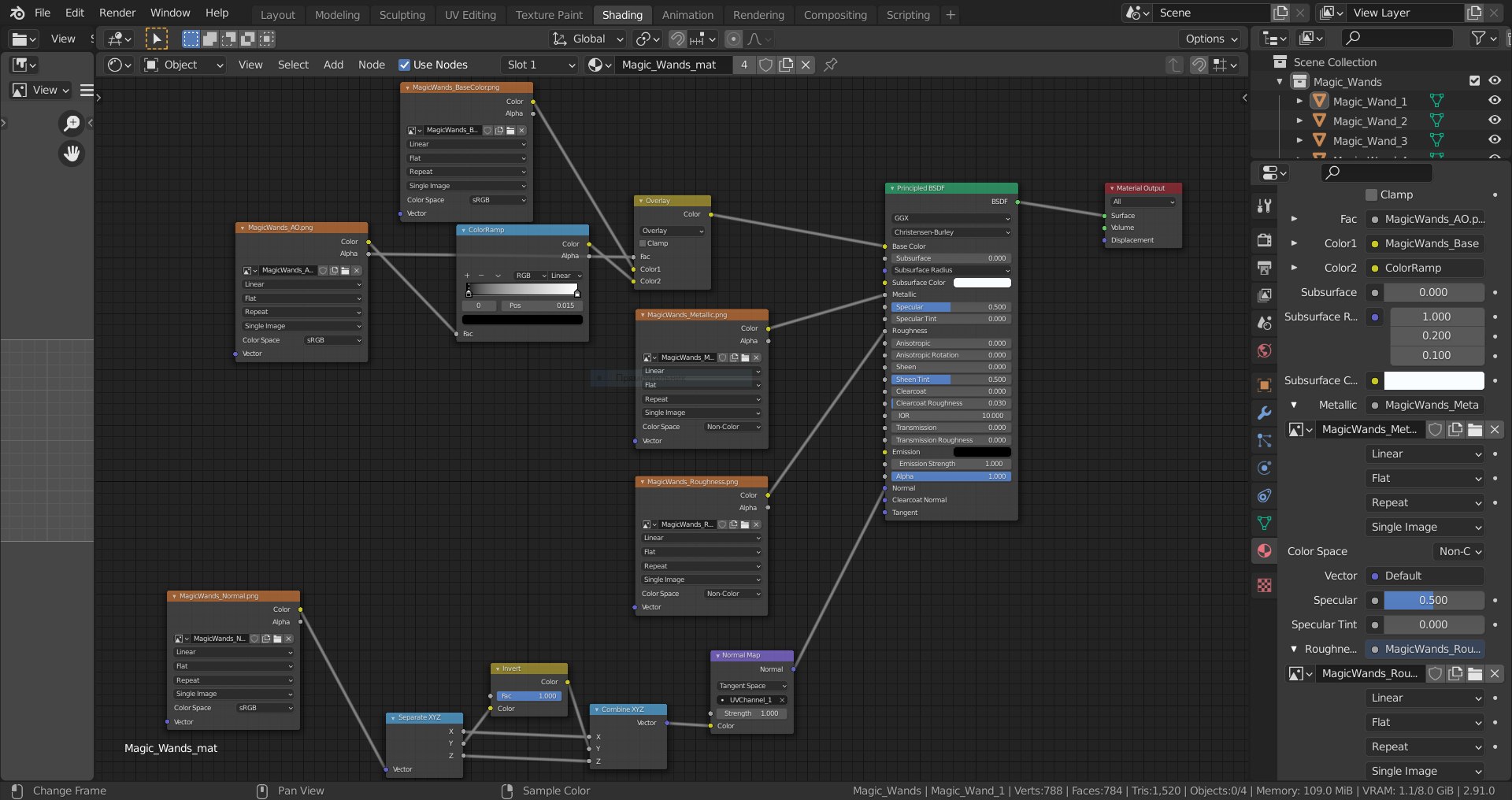Viewport: 1512px width, 800px height.
Task: Open the Global transform orientation dropdown
Action: [x=587, y=39]
